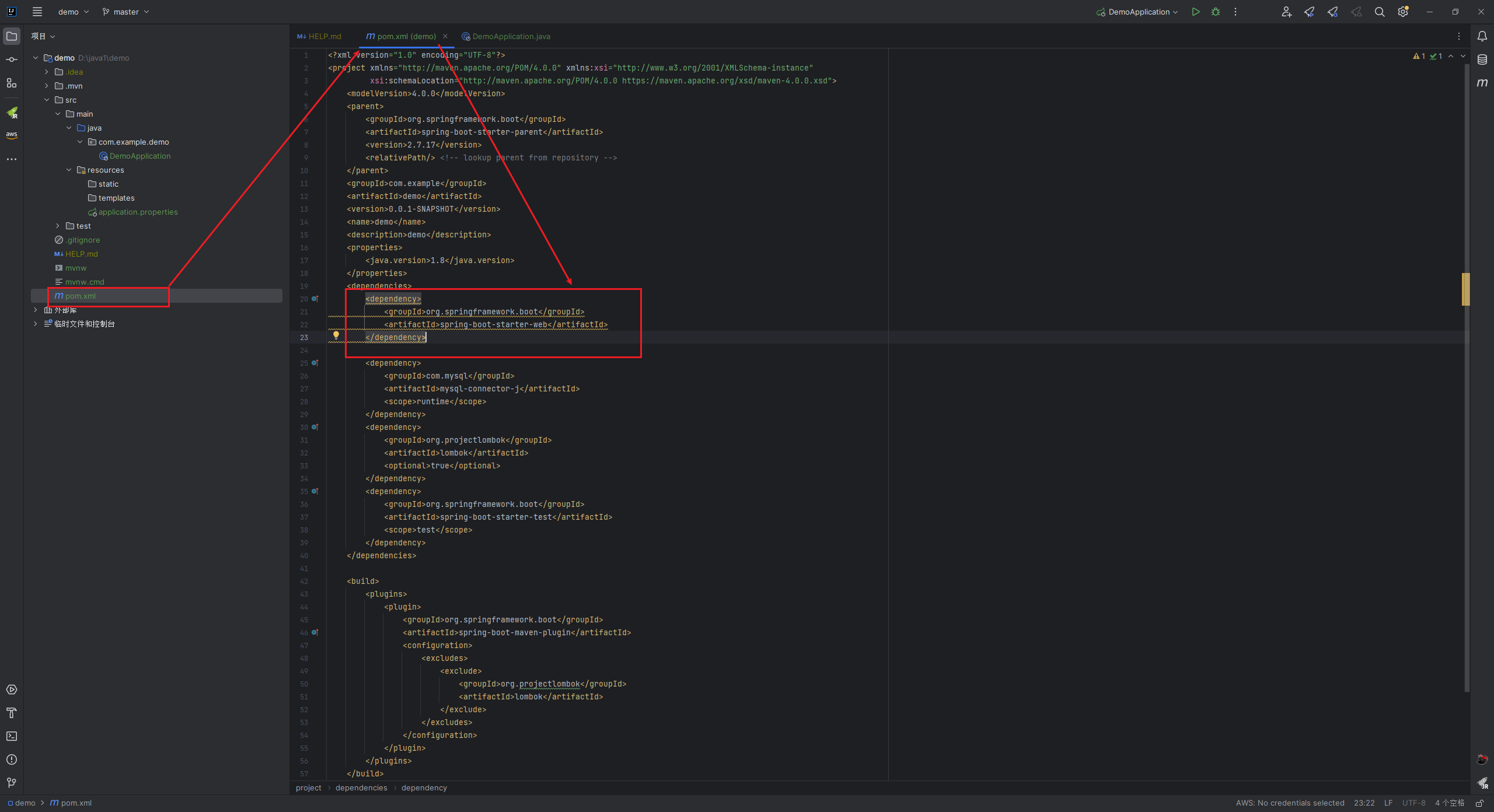Open the Terminal tool window icon
The width and height of the screenshot is (1494, 812).
tap(12, 736)
